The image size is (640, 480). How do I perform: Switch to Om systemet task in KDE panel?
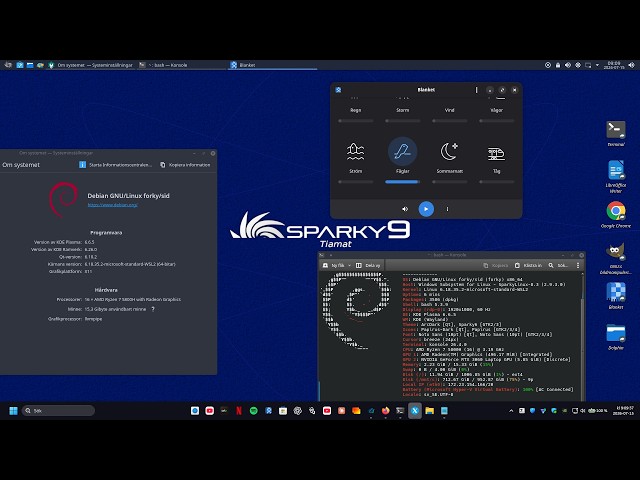pyautogui.click(x=91, y=65)
